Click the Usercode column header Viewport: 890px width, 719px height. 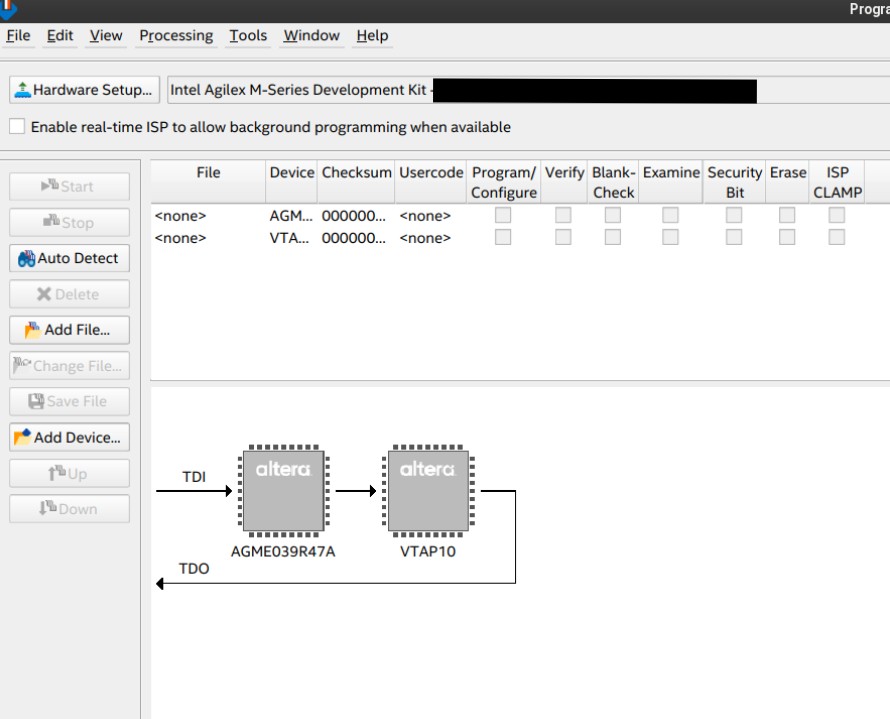point(431,173)
